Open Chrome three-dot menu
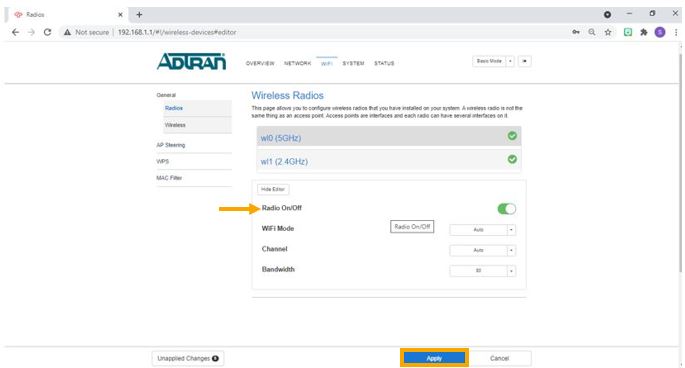 point(676,32)
